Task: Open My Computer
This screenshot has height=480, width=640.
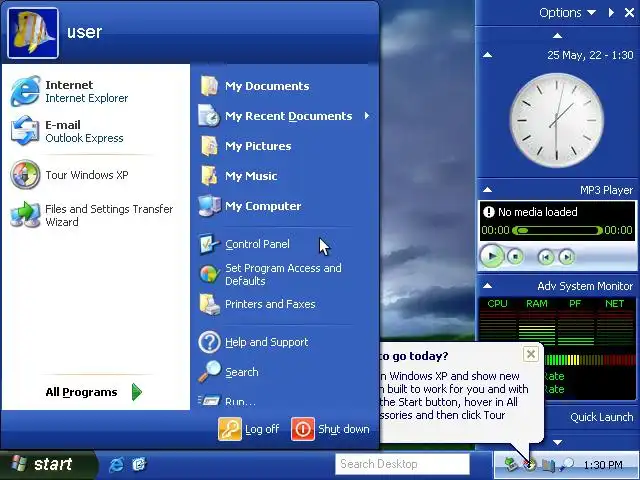Action: [x=251, y=206]
